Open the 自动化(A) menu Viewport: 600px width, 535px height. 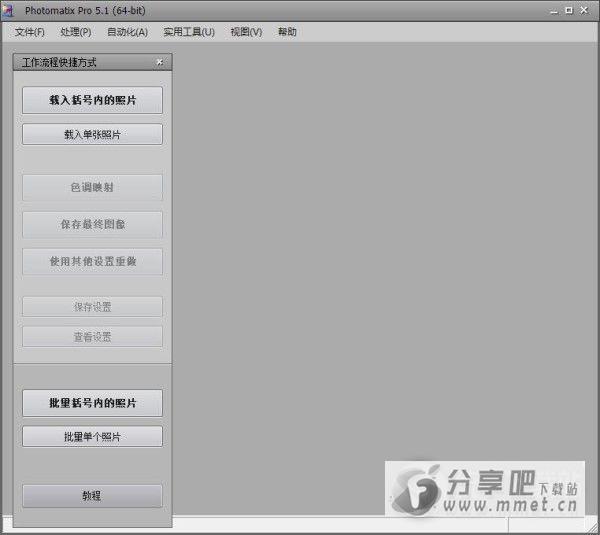point(127,32)
